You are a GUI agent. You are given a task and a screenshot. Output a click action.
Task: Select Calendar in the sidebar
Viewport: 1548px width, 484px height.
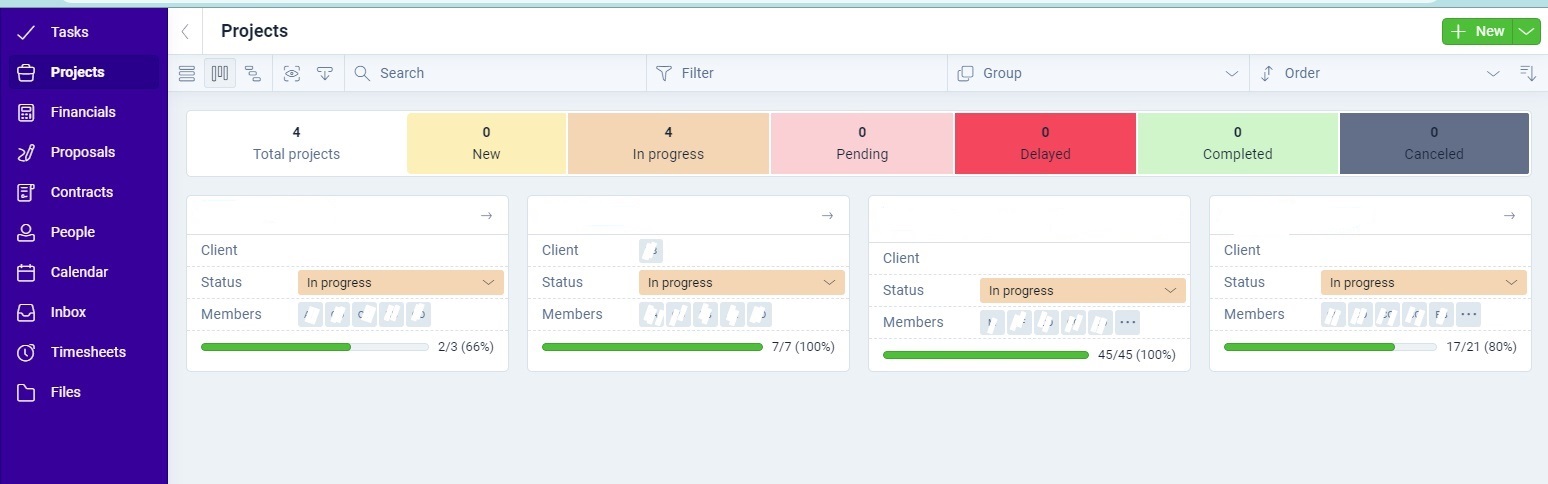tap(80, 272)
